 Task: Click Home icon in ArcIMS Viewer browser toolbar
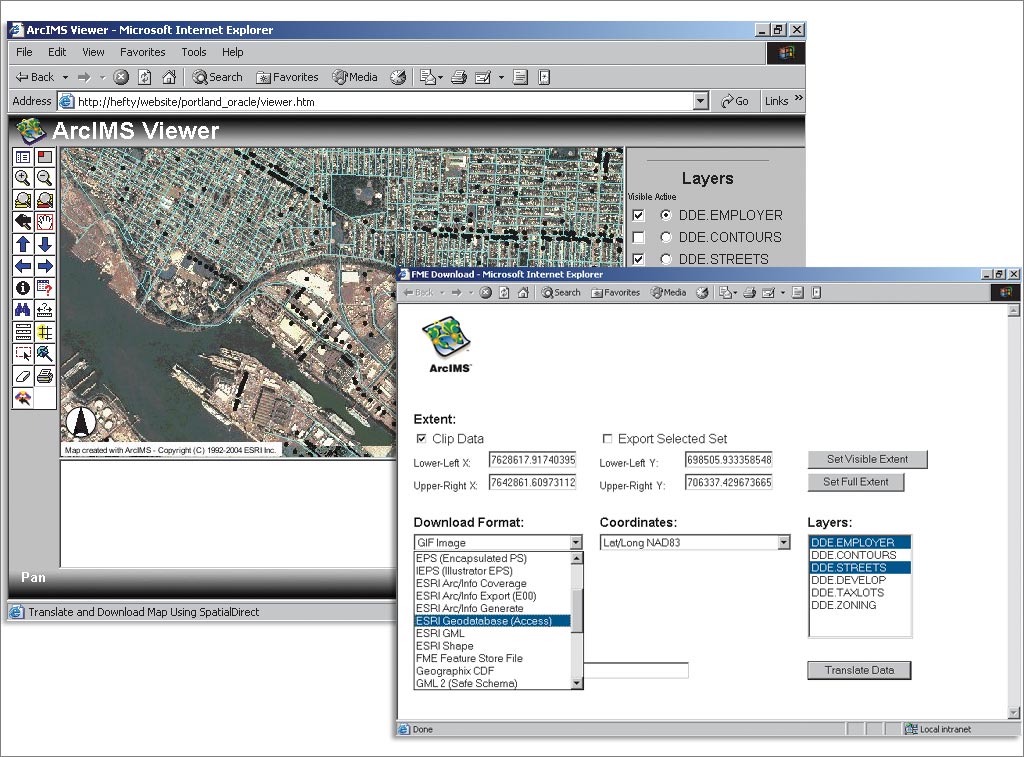pos(169,77)
